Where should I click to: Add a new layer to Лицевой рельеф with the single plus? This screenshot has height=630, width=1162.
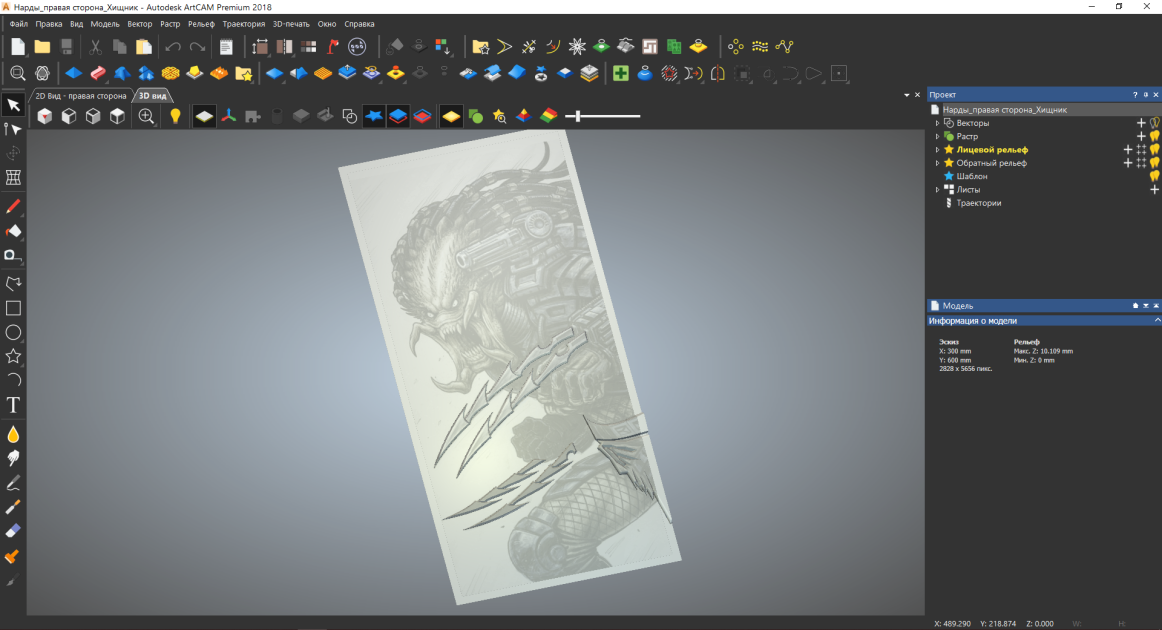pyautogui.click(x=1128, y=150)
